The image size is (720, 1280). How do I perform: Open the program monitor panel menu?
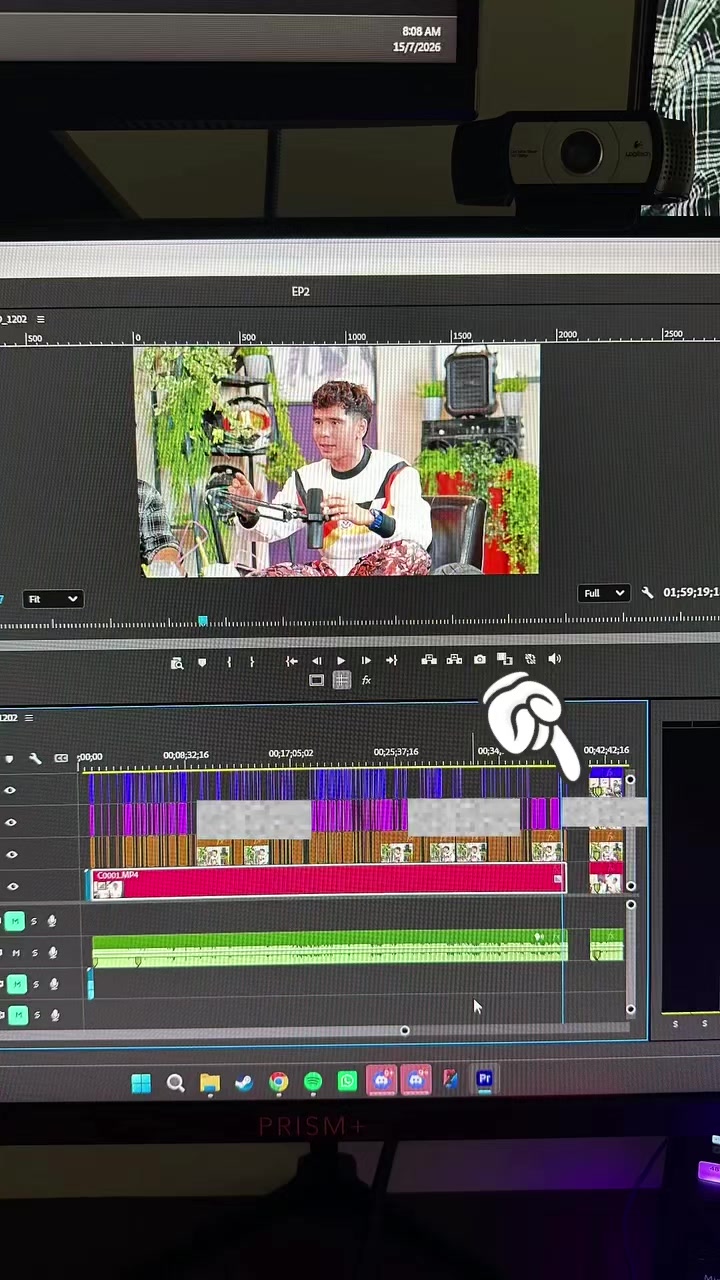click(41, 319)
